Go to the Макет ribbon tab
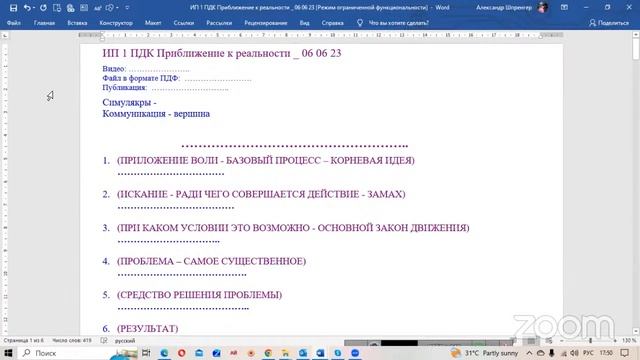 click(153, 23)
